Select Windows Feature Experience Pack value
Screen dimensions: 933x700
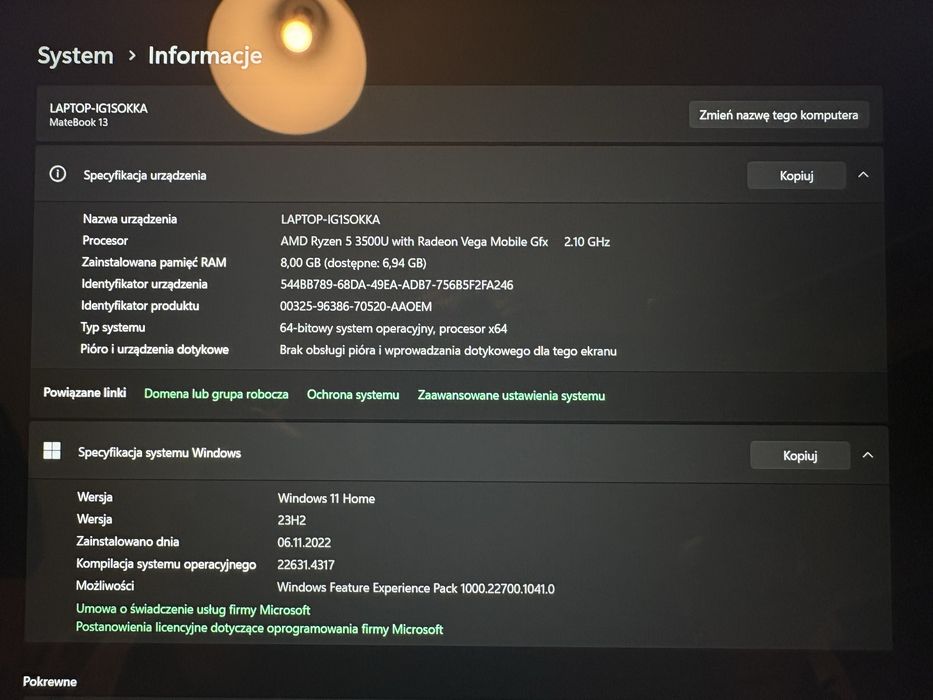pos(415,588)
